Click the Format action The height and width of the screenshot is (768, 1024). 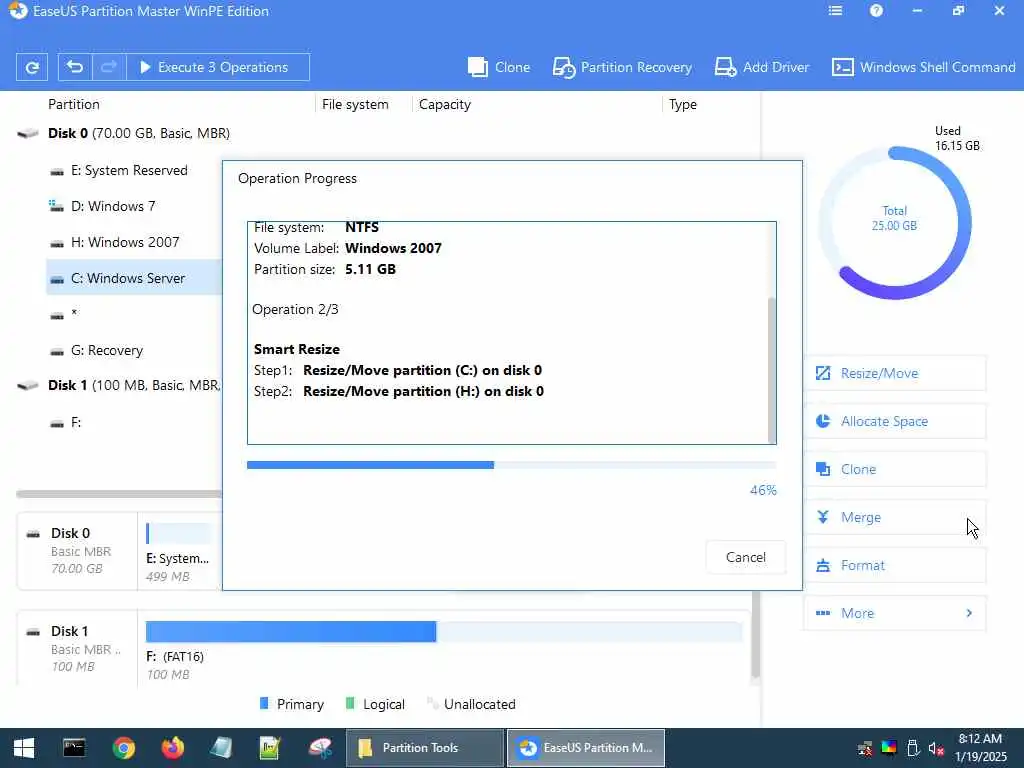(895, 565)
